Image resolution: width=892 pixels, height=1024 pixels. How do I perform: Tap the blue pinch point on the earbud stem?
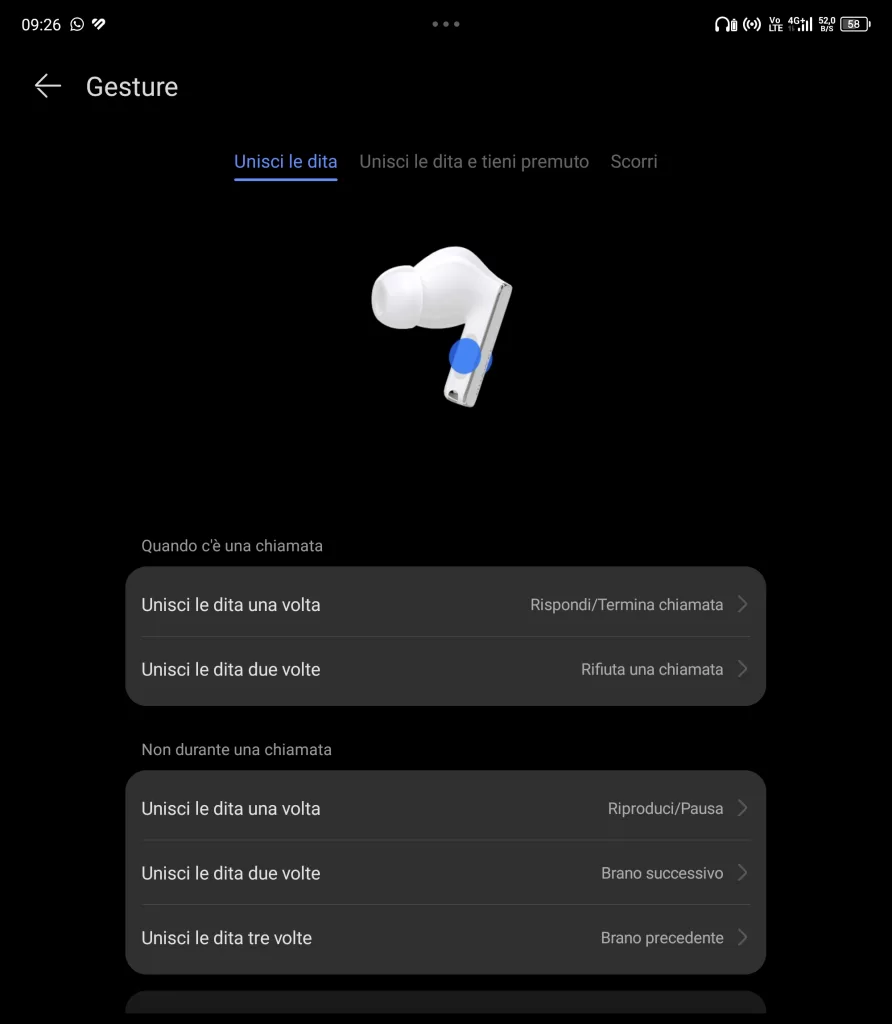tap(465, 356)
